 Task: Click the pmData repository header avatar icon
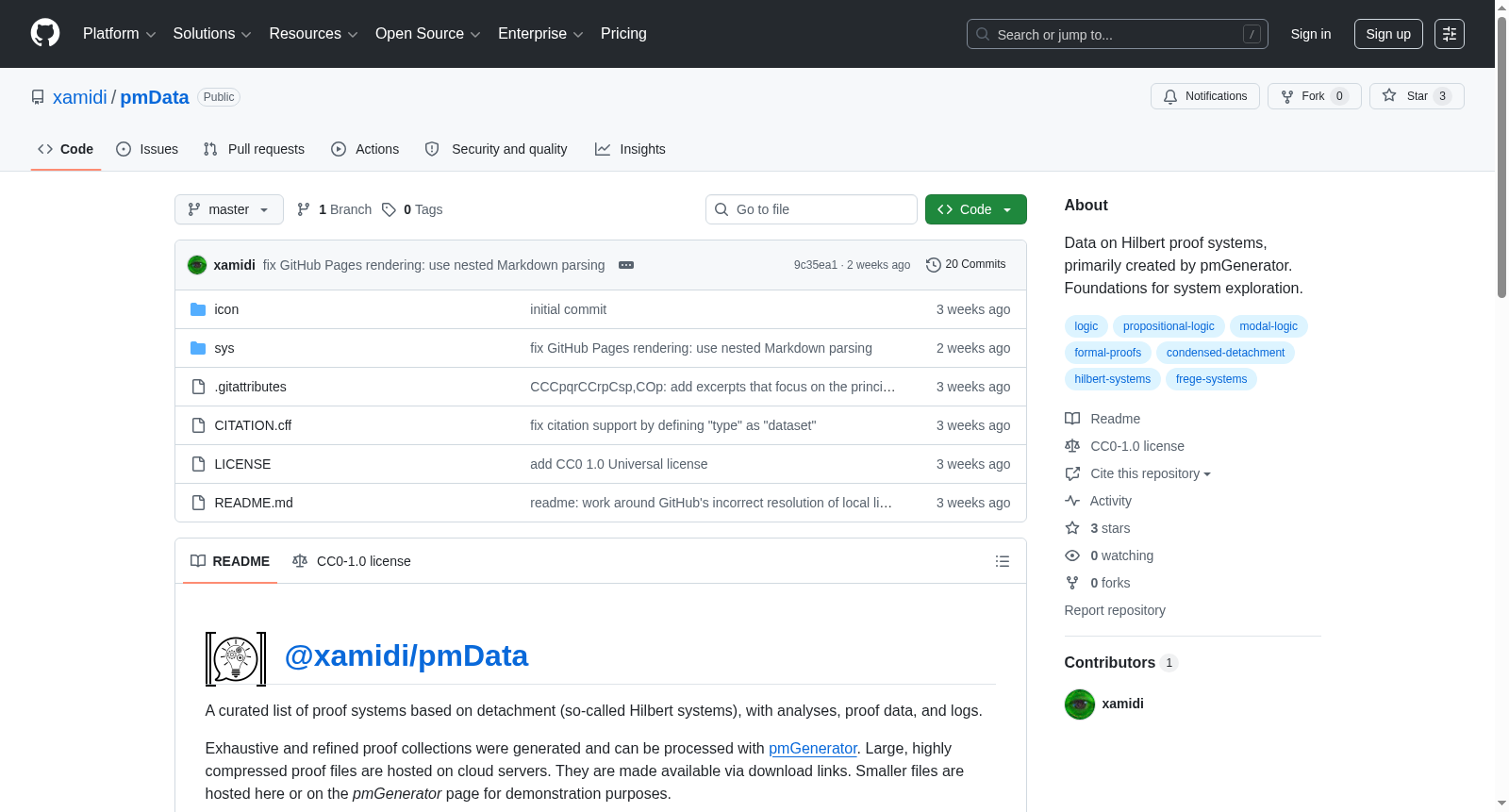[x=38, y=97]
